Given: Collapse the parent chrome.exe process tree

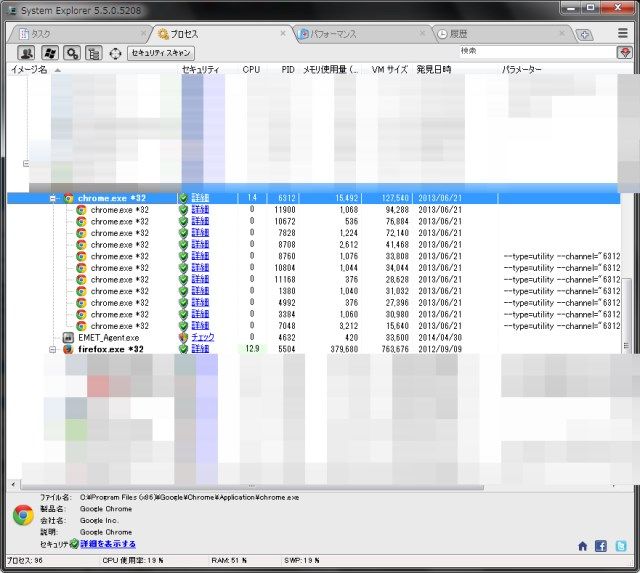Looking at the screenshot, I should tap(53, 198).
